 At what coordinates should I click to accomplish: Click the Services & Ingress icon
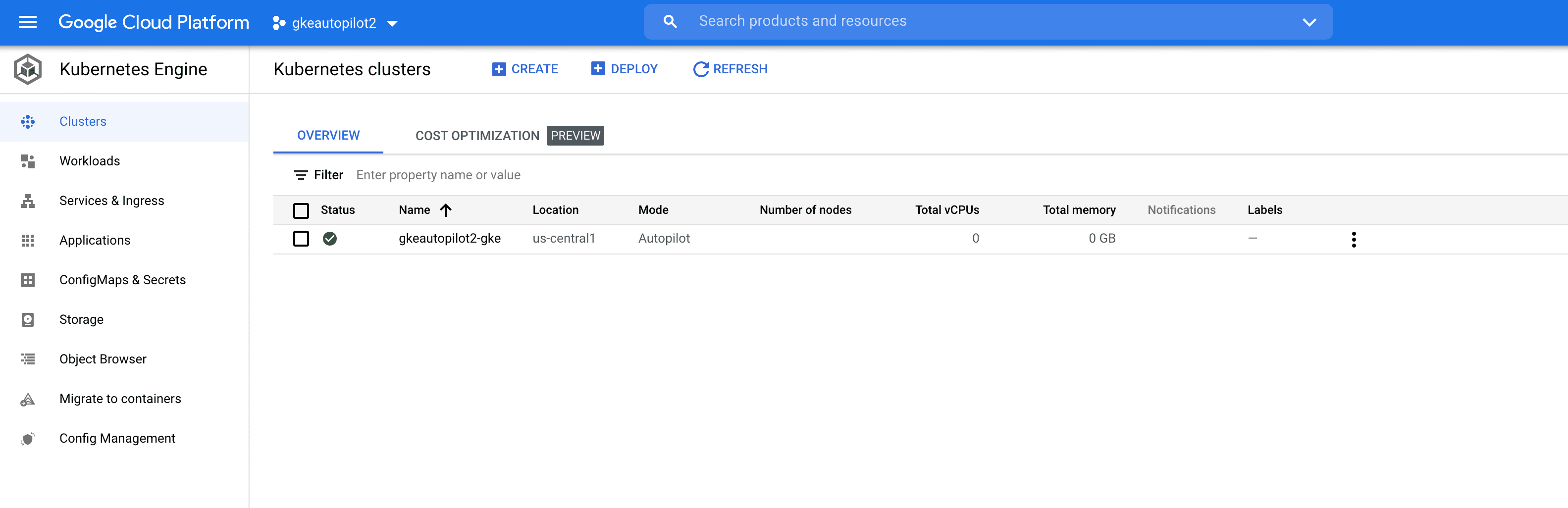(27, 201)
